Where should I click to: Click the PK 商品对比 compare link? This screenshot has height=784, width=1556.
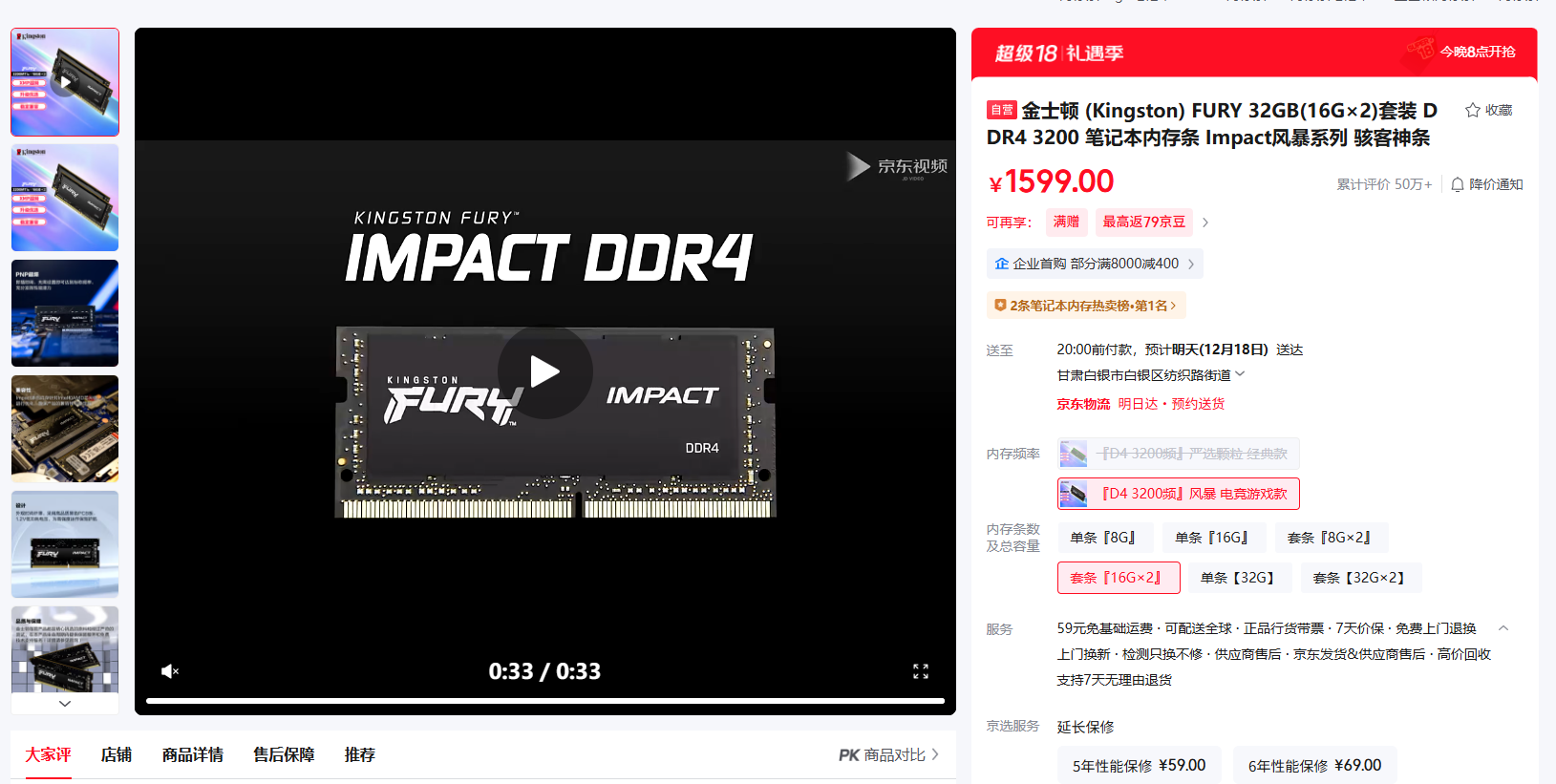889,754
